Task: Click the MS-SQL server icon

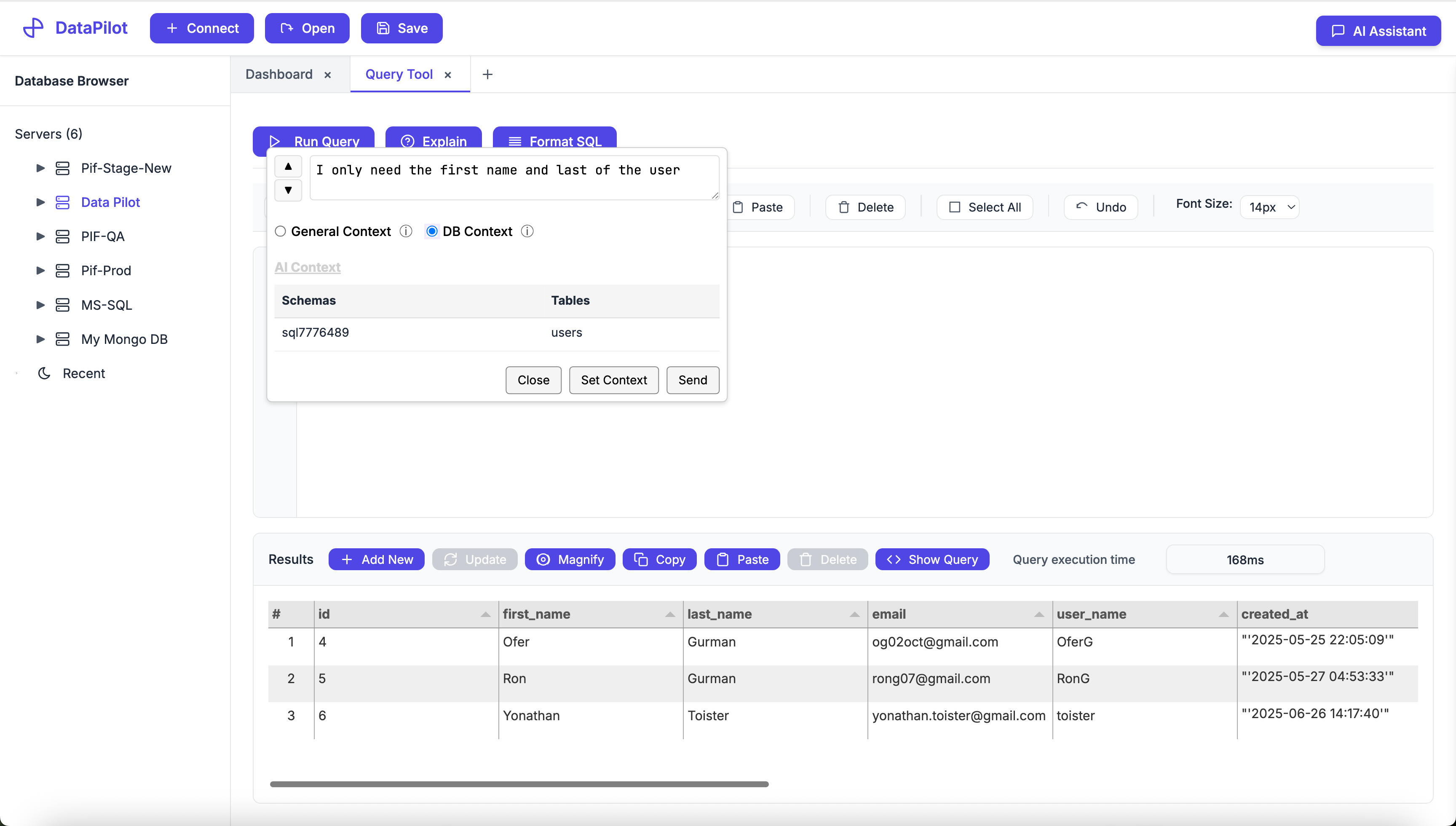Action: (62, 305)
